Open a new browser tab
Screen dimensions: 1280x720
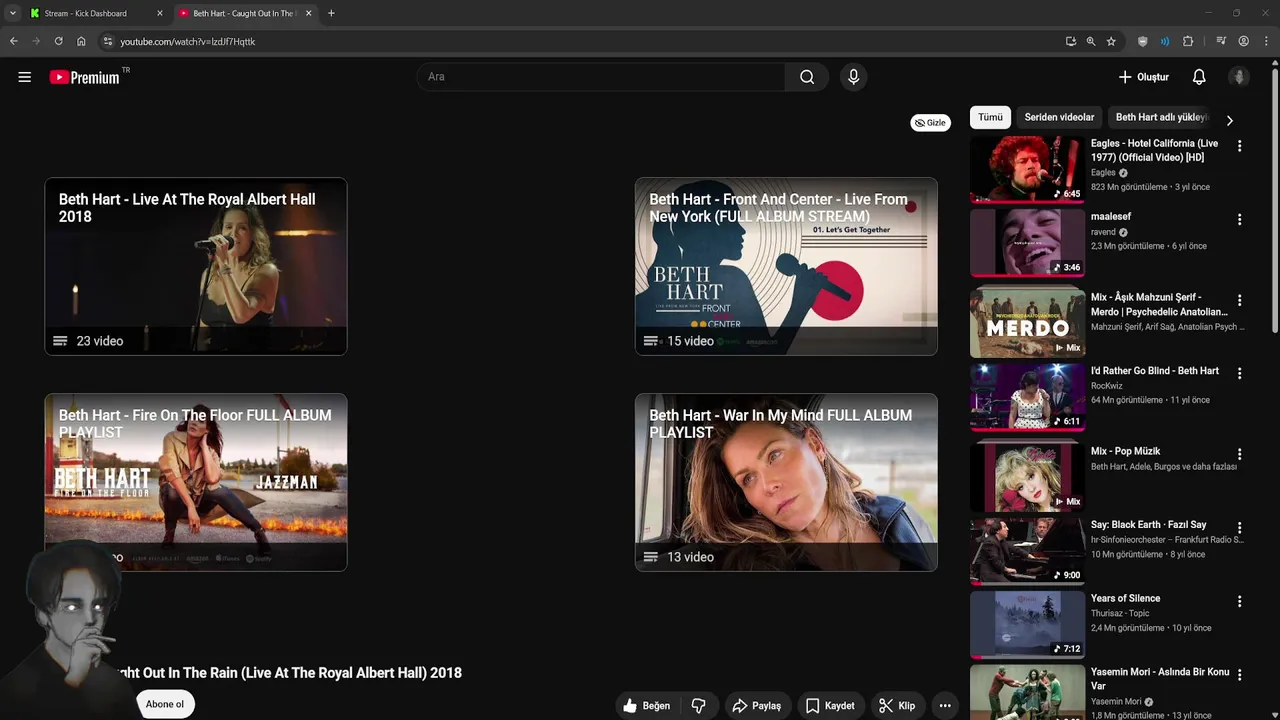tap(331, 13)
